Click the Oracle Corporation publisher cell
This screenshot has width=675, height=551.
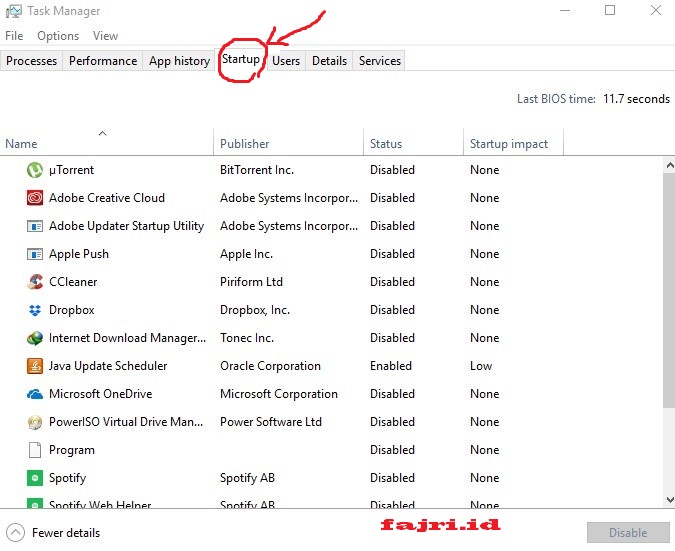point(270,366)
